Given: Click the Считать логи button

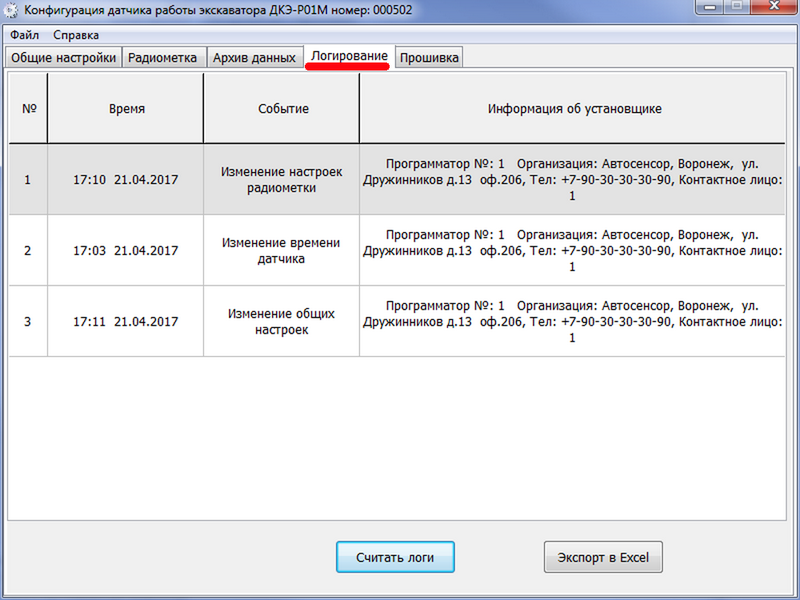Looking at the screenshot, I should (395, 557).
